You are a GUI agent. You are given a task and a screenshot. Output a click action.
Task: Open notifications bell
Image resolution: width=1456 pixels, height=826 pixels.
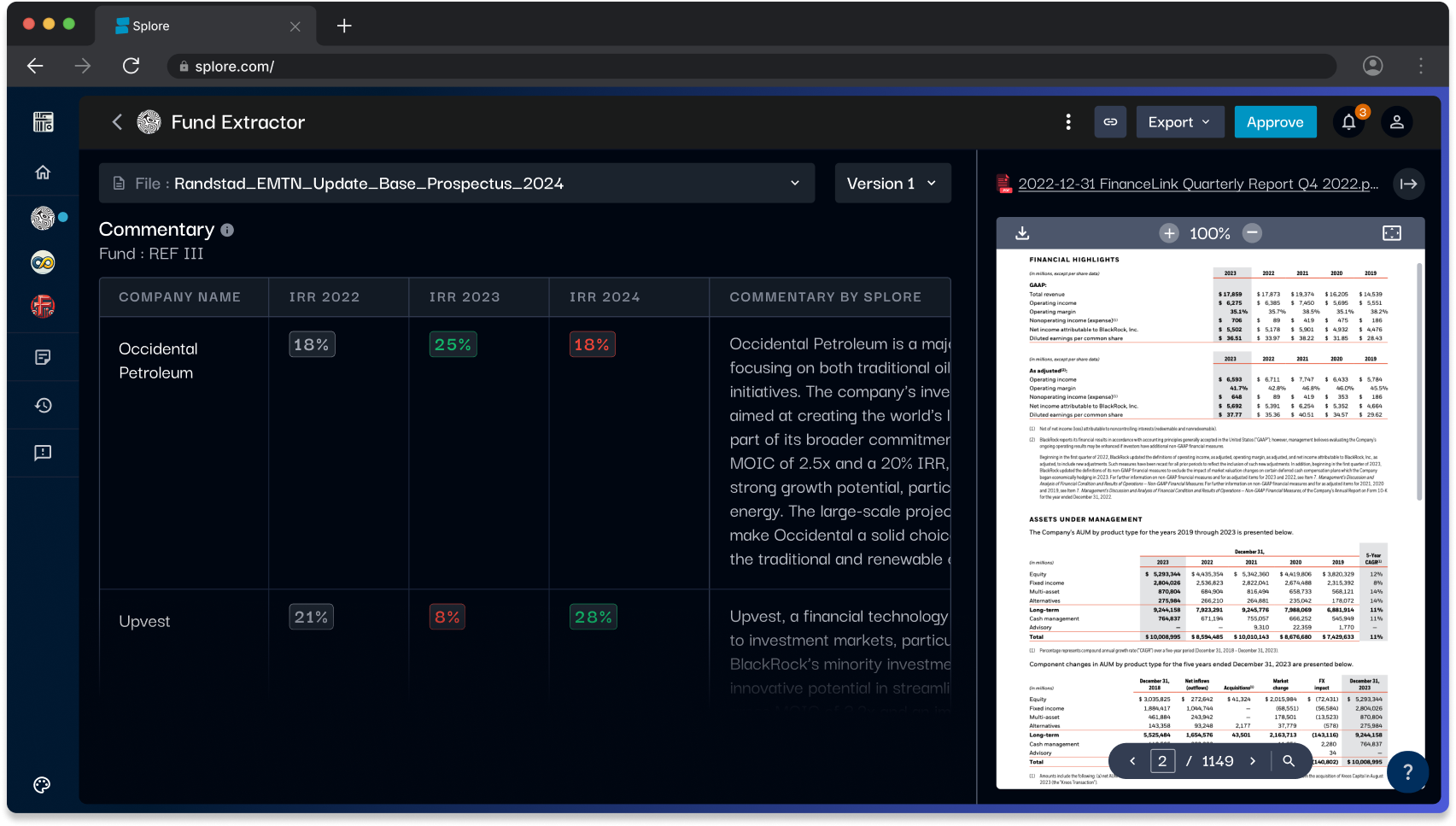click(x=1349, y=122)
